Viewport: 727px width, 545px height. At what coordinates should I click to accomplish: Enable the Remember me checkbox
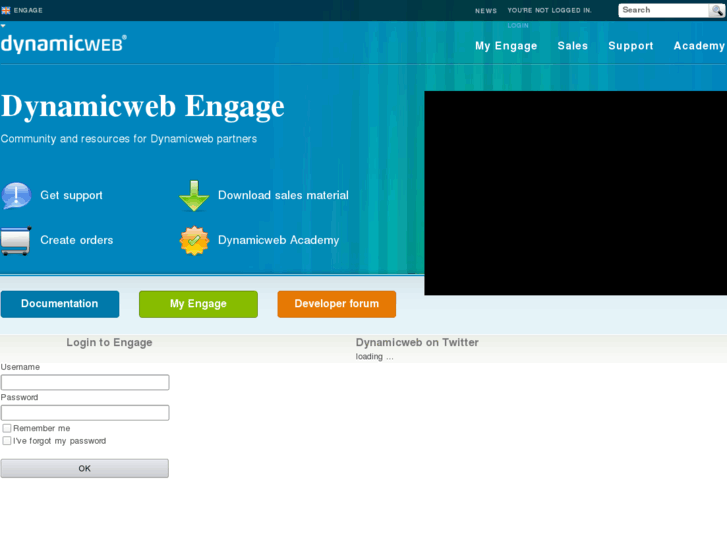pos(7,428)
